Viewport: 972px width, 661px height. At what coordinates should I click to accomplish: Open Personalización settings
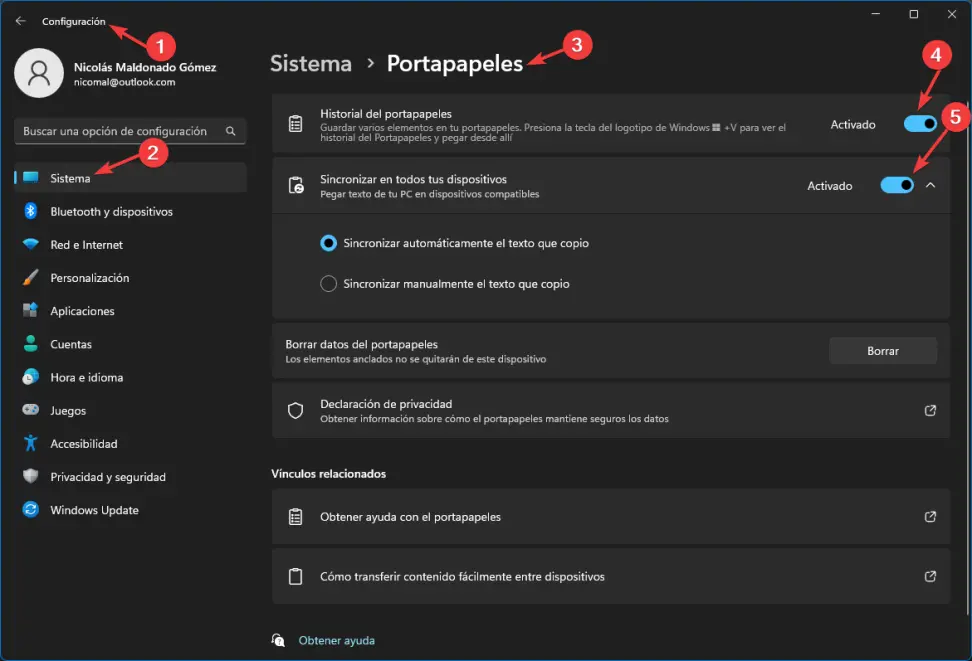point(130,278)
